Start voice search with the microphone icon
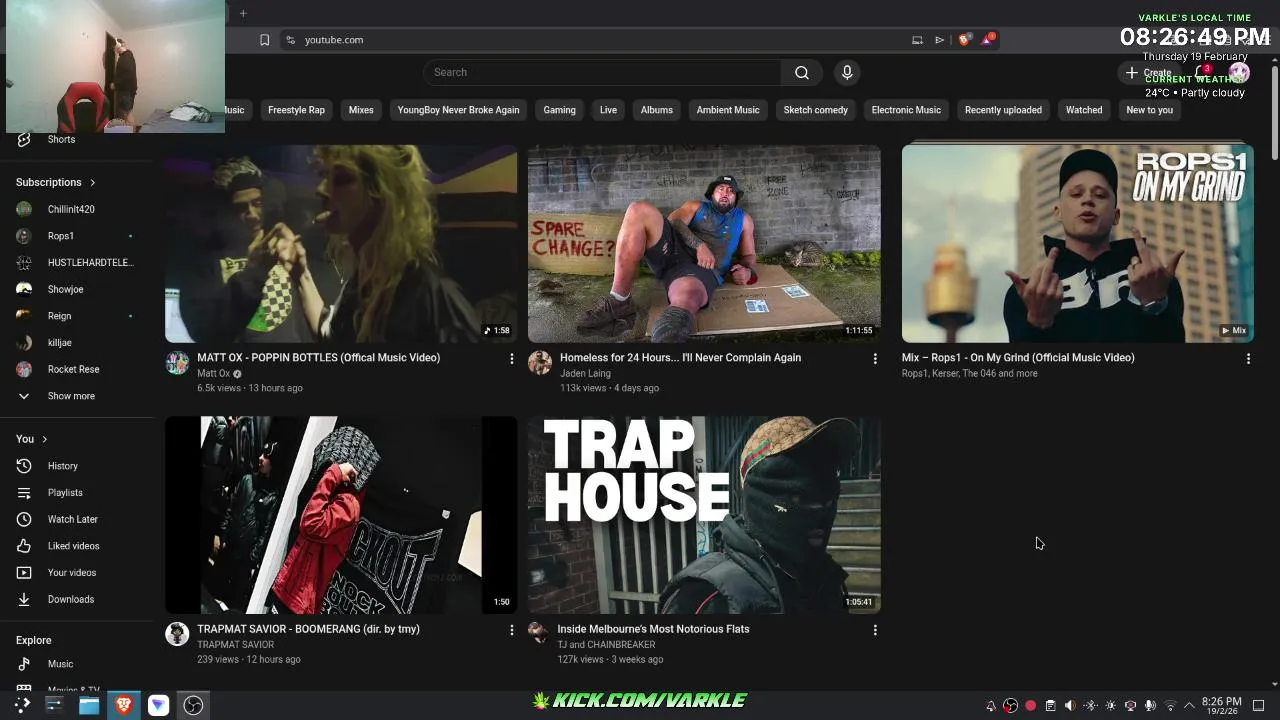 [x=847, y=72]
